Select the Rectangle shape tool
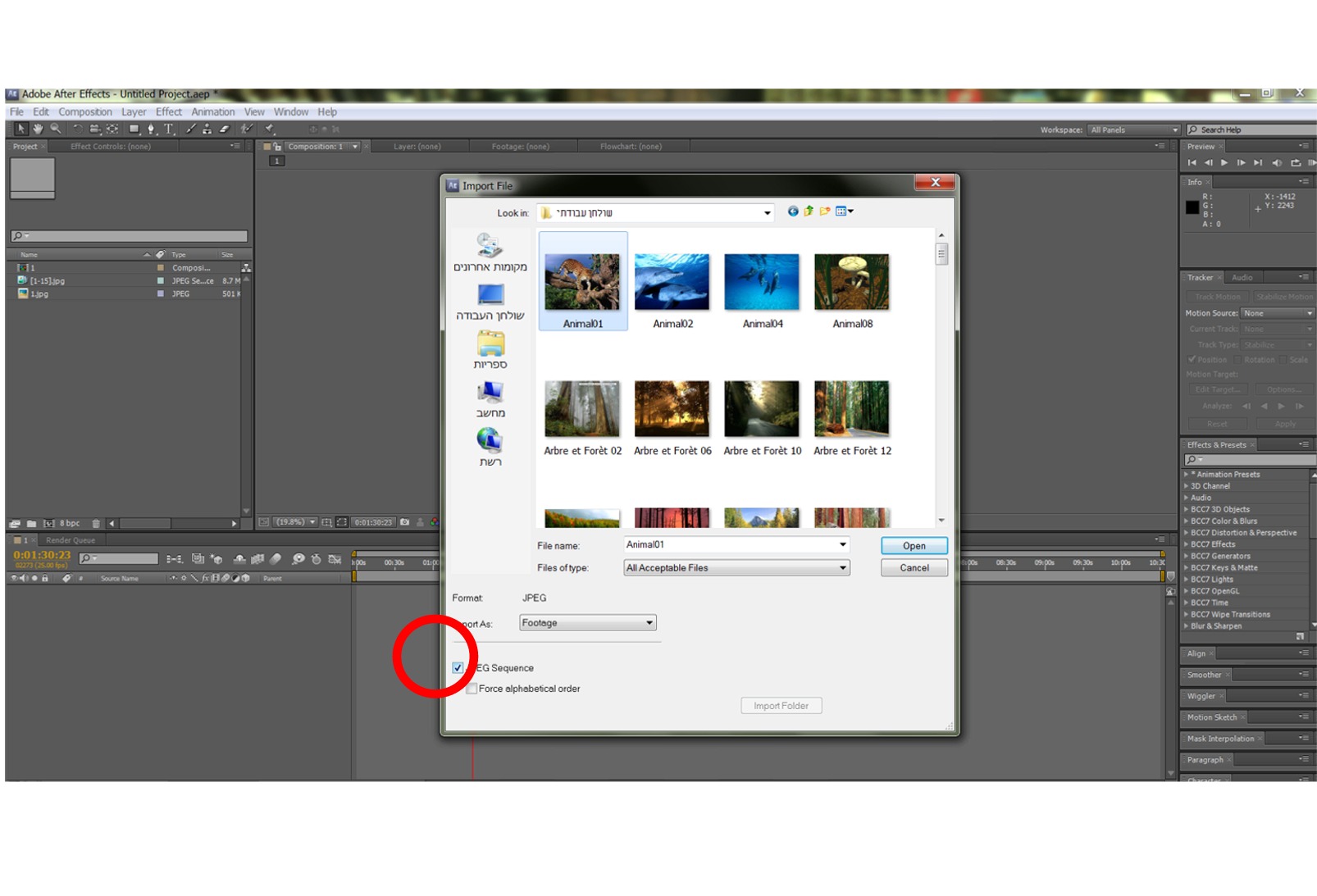 coord(134,129)
